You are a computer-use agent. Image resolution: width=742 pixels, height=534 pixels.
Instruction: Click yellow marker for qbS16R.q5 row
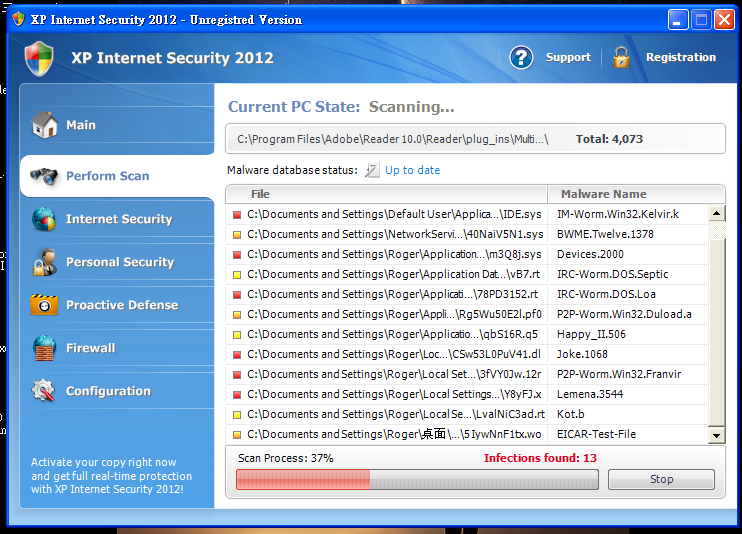(237, 335)
